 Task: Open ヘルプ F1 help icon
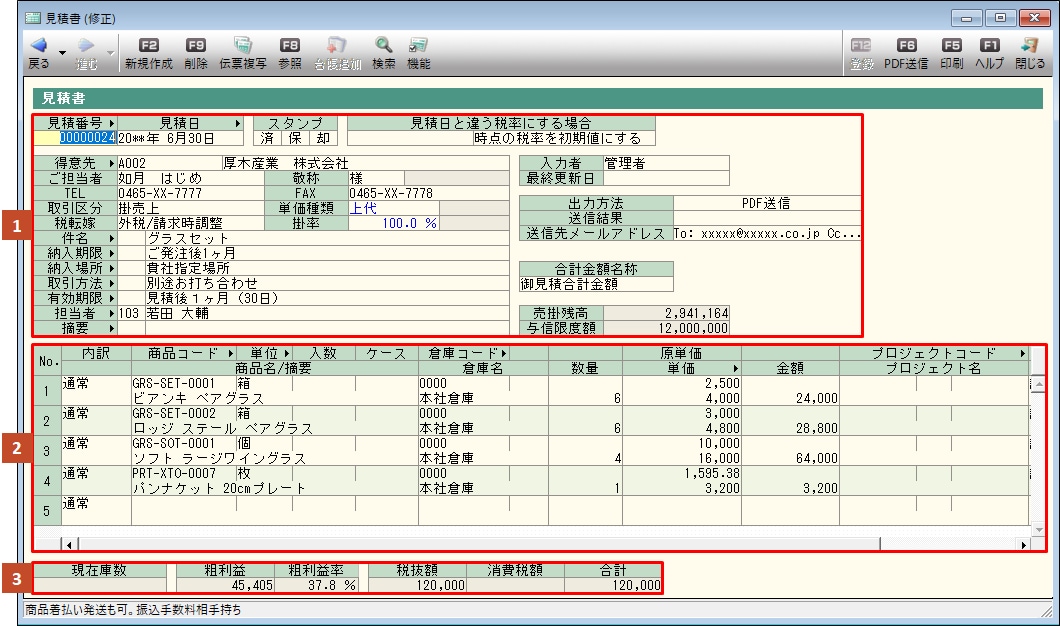[x=989, y=46]
